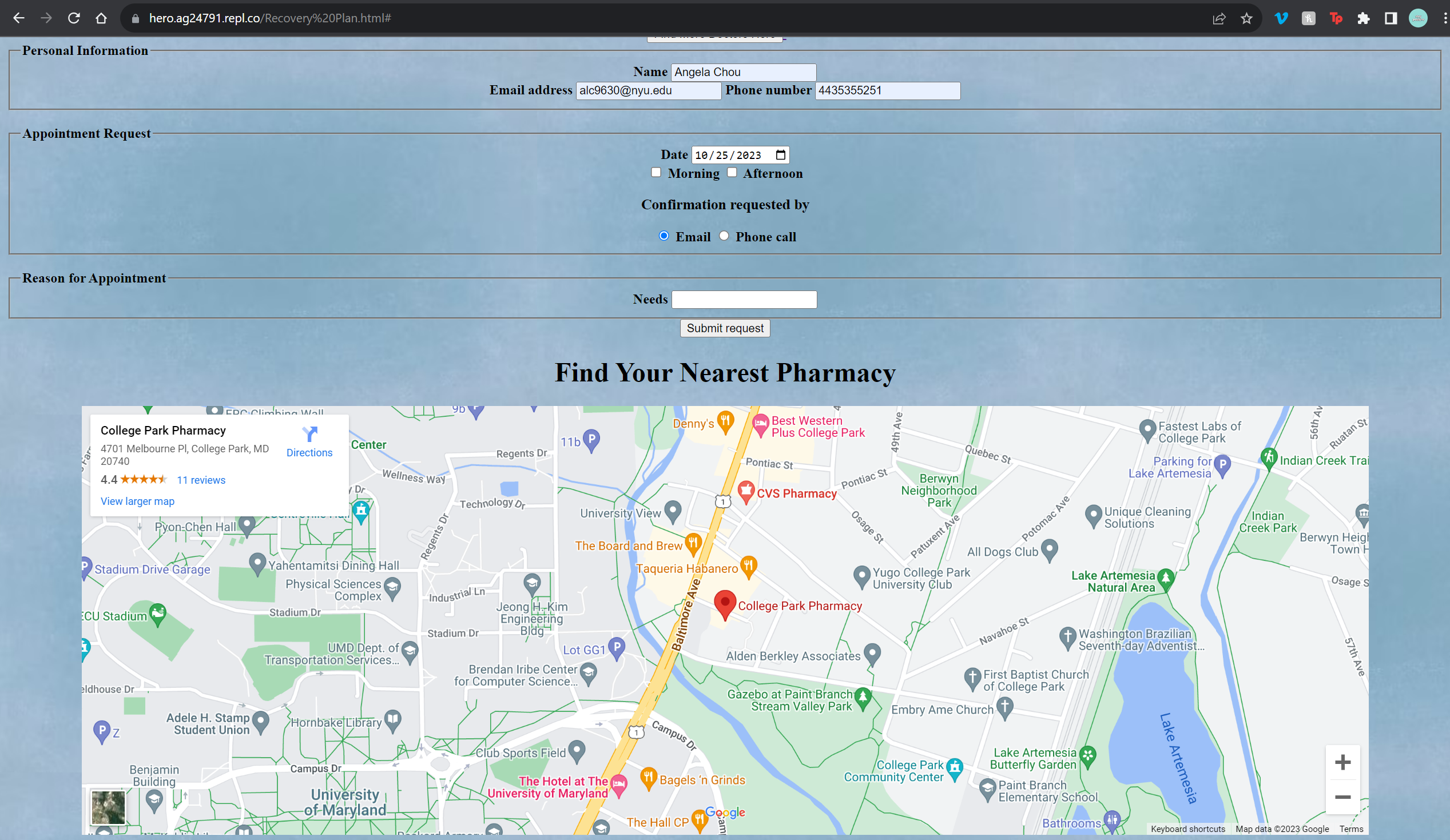The width and height of the screenshot is (1450, 840).
Task: Open the Extensions puzzle icon
Action: click(x=1363, y=18)
